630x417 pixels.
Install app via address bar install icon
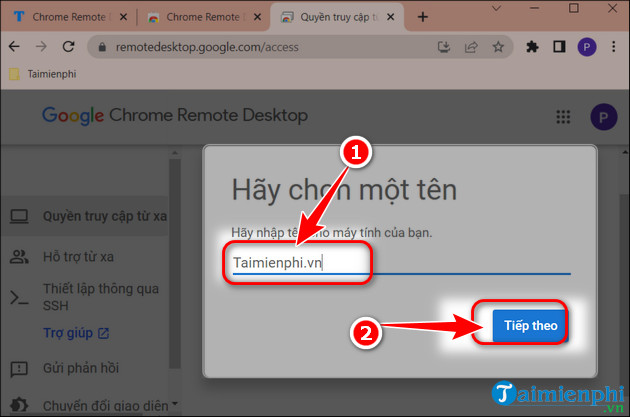pyautogui.click(x=444, y=47)
